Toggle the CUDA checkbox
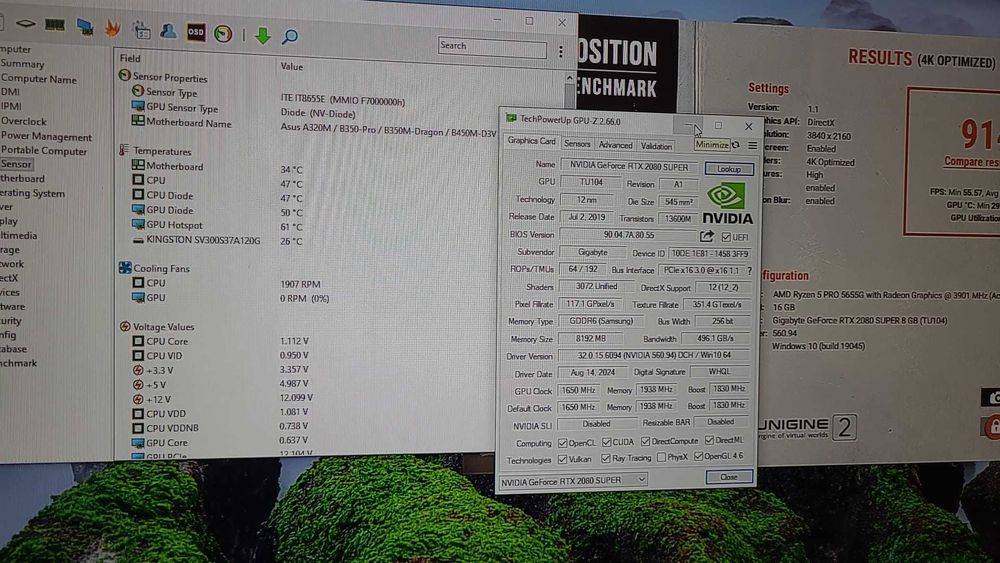This screenshot has height=563, width=1000. (x=607, y=442)
